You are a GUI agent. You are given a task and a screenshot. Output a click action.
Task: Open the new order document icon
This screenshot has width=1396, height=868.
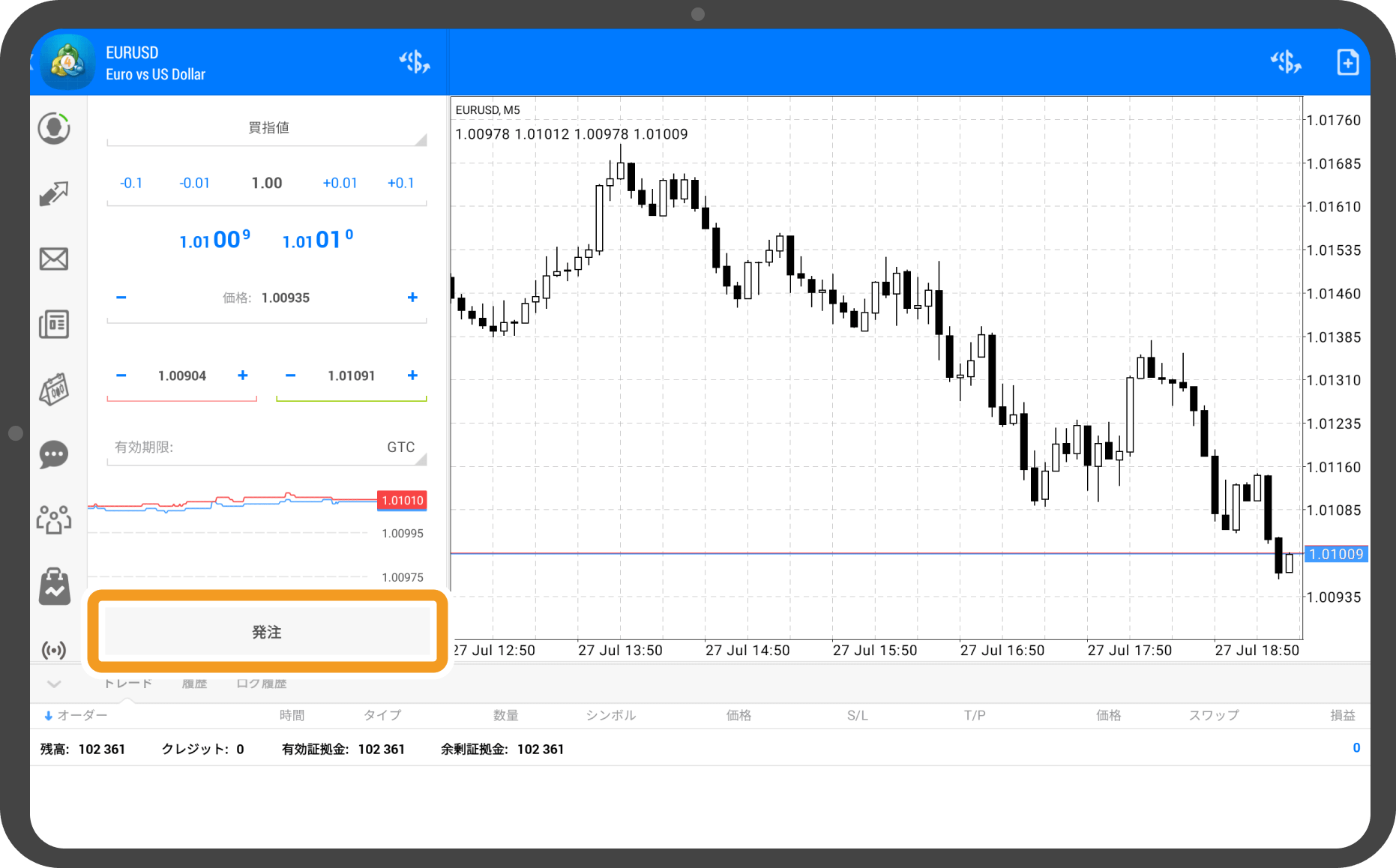pos(1347,62)
